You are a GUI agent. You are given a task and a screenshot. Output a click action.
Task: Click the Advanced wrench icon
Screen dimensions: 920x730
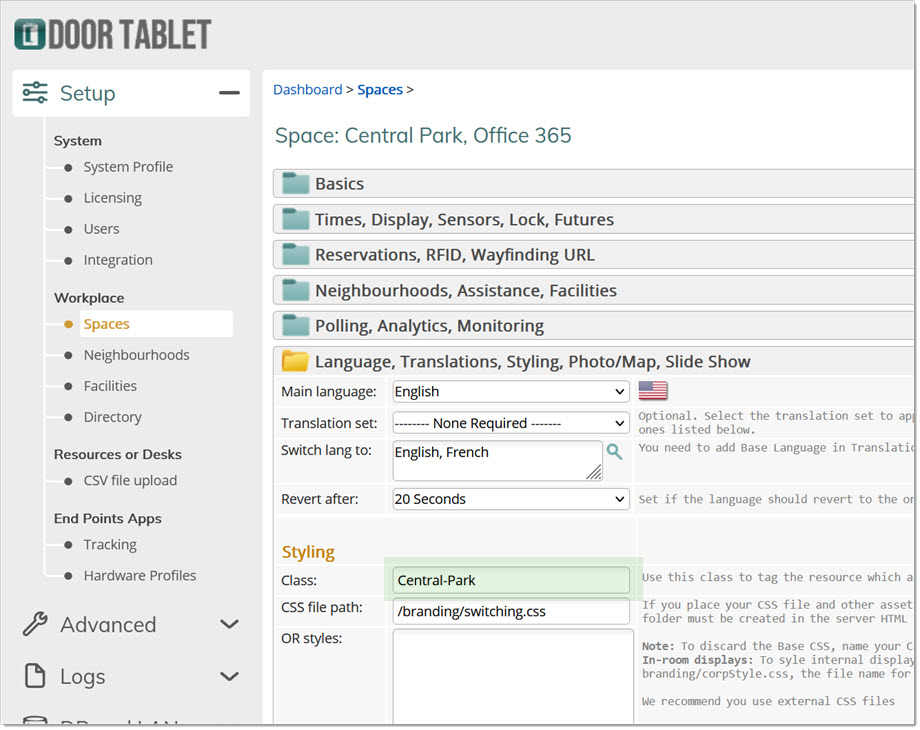coord(35,625)
